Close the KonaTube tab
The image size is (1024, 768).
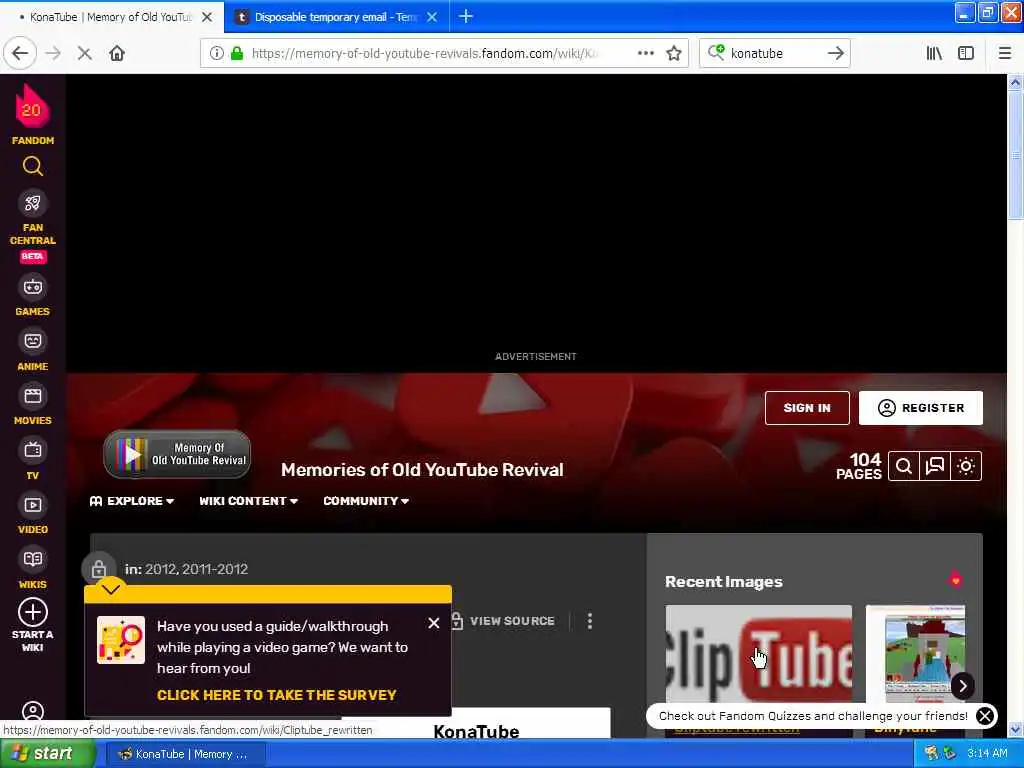[x=207, y=17]
